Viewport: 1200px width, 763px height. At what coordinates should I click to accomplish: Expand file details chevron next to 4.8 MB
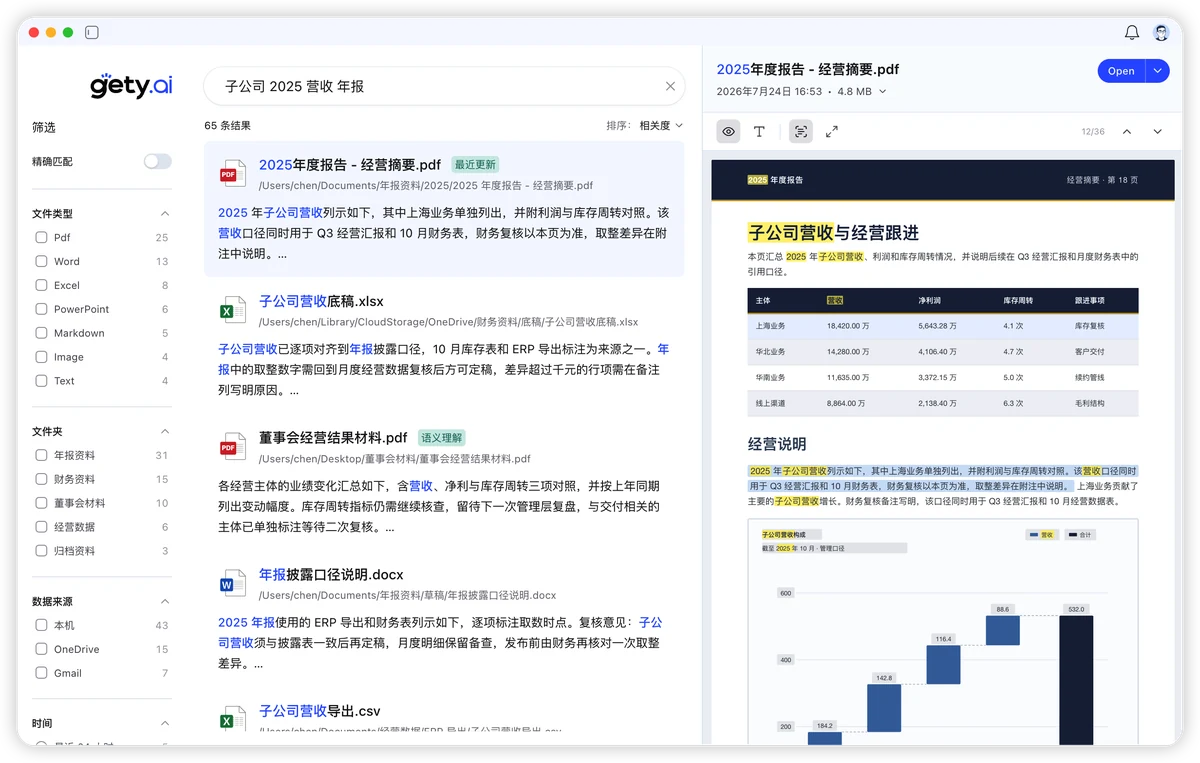click(883, 91)
